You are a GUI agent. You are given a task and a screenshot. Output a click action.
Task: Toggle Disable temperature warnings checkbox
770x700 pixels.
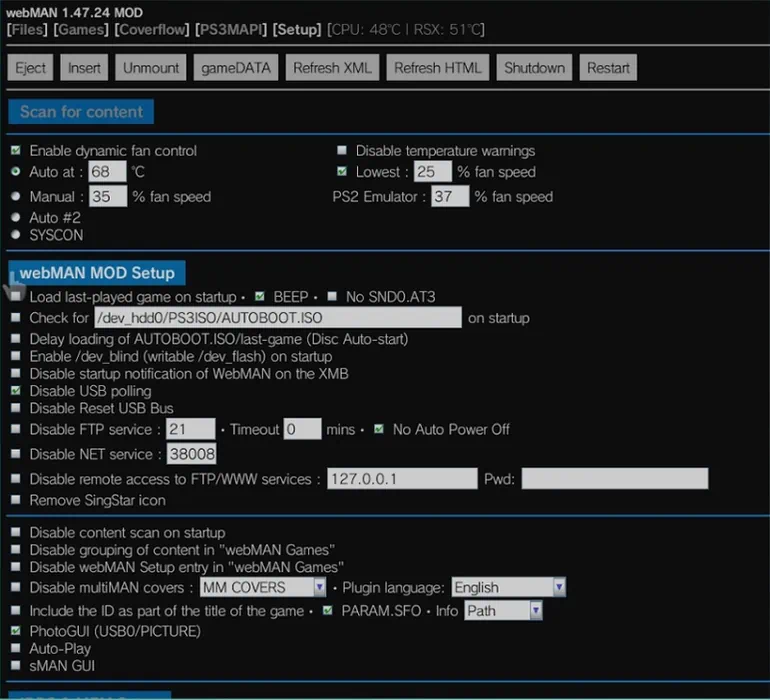tap(342, 150)
